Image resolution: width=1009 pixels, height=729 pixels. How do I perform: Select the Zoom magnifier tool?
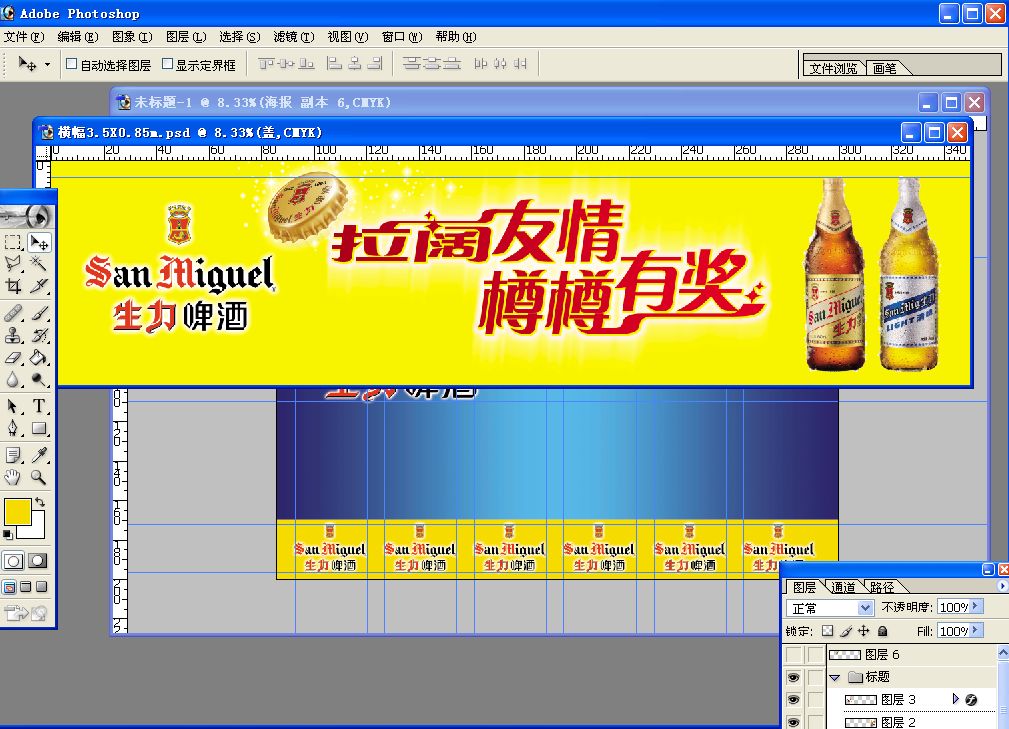tap(39, 478)
